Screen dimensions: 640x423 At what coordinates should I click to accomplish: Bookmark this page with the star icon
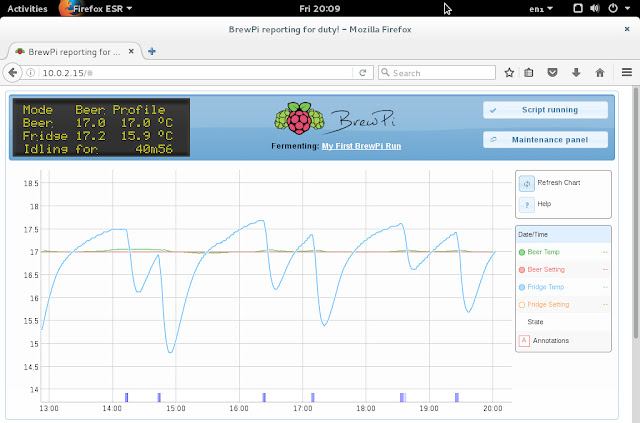[509, 73]
